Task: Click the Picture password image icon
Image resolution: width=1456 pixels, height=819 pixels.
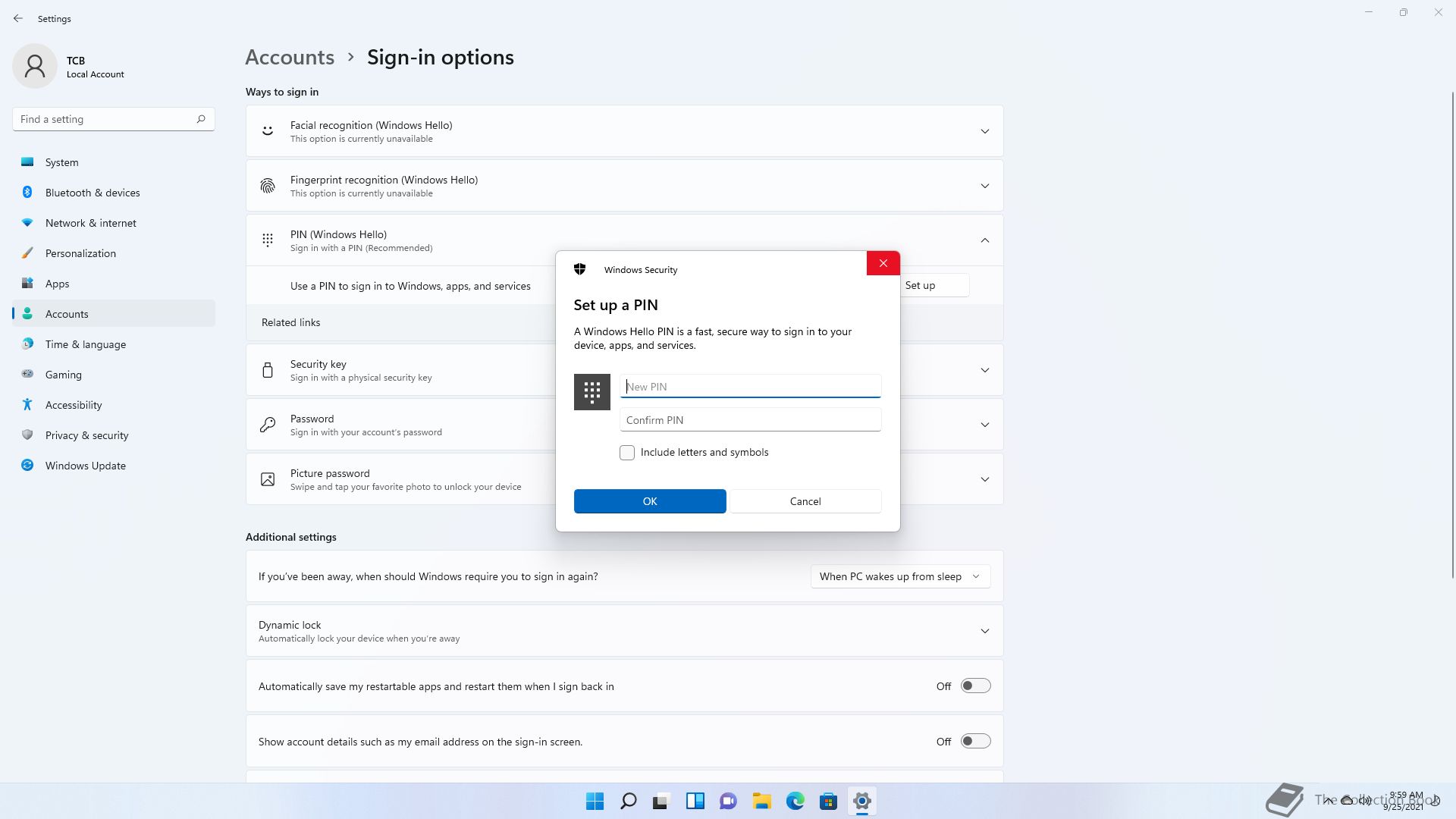Action: click(268, 479)
